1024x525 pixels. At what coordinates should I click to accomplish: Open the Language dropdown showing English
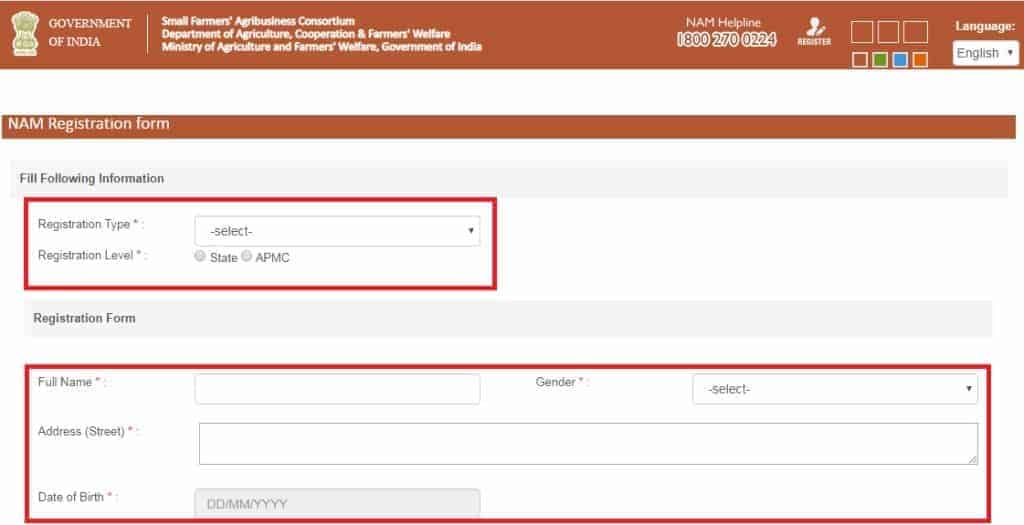[985, 53]
